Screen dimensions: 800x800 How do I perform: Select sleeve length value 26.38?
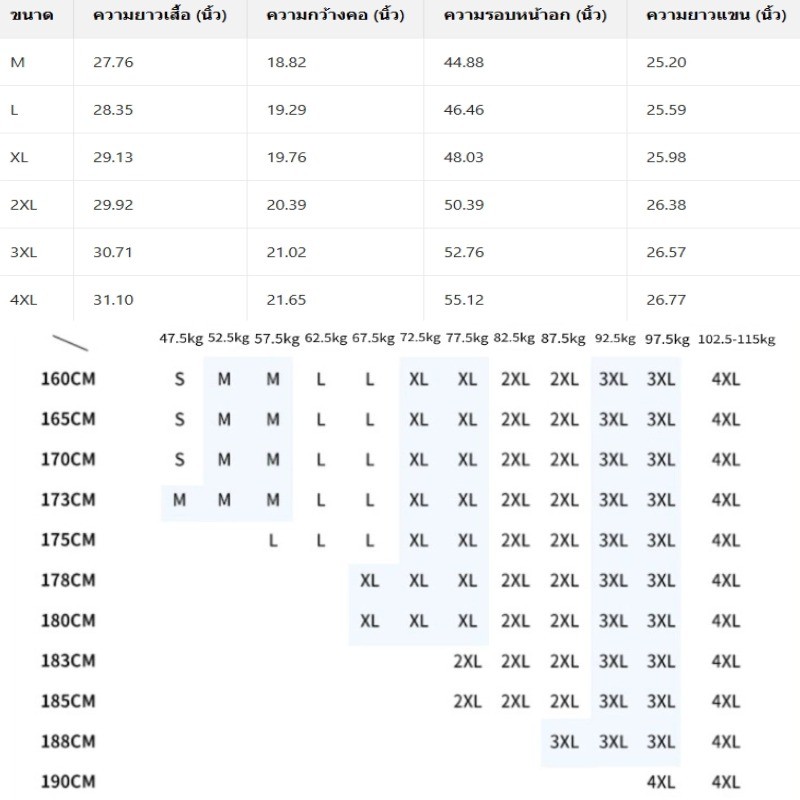click(x=666, y=205)
